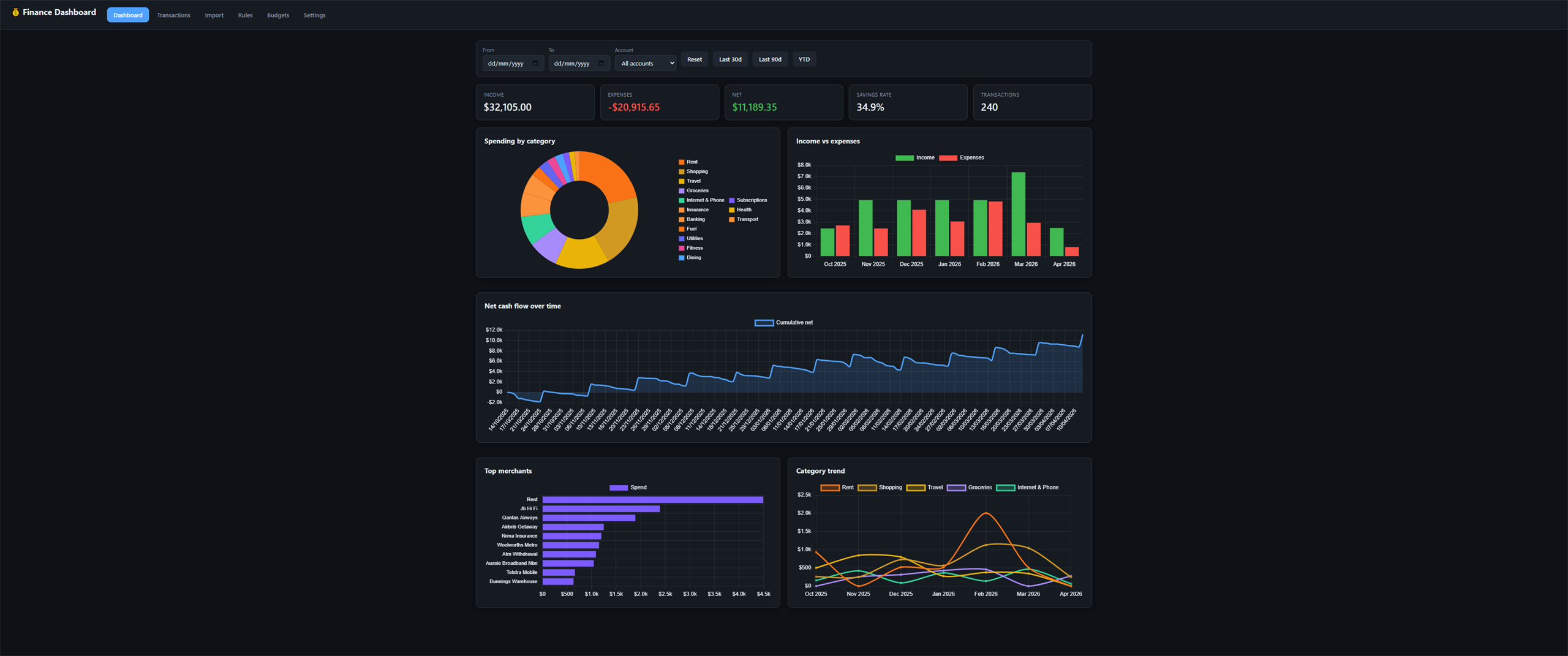The image size is (1568, 656).
Task: Click the Income value $32,105.00
Action: [x=508, y=107]
